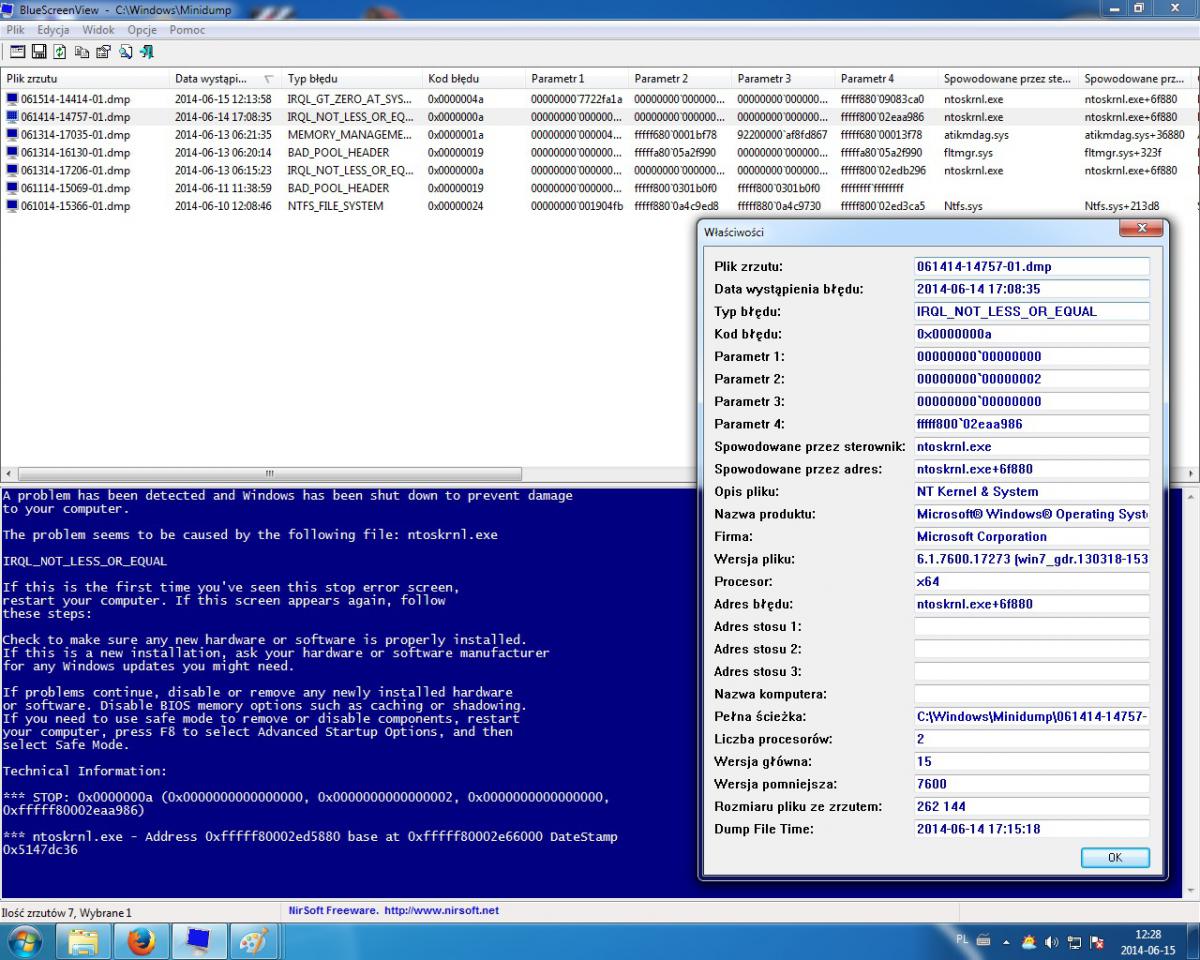Open the nirsoft.net link in status bar
1200x960 pixels.
click(441, 911)
